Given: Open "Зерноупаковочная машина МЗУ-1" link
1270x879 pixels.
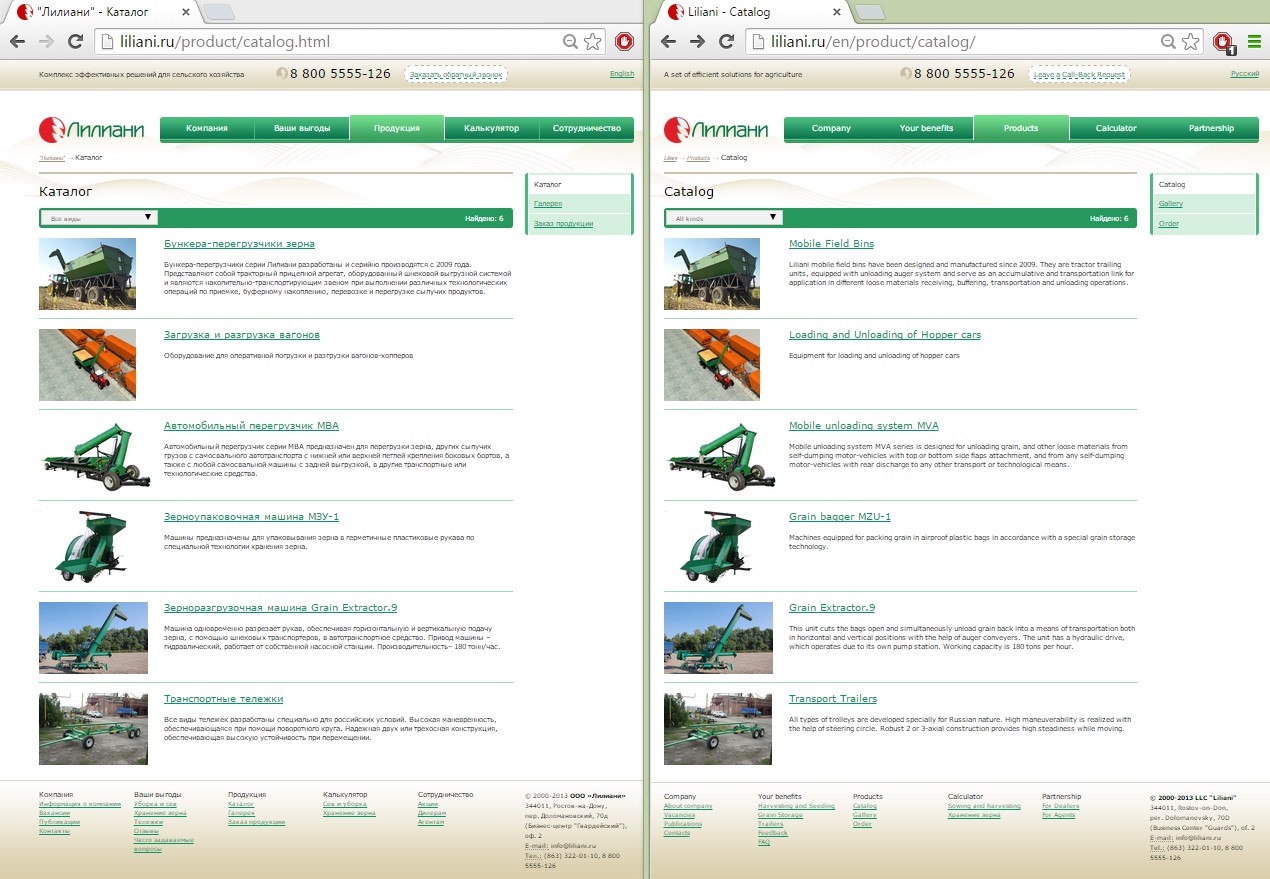Looking at the screenshot, I should [x=251, y=516].
